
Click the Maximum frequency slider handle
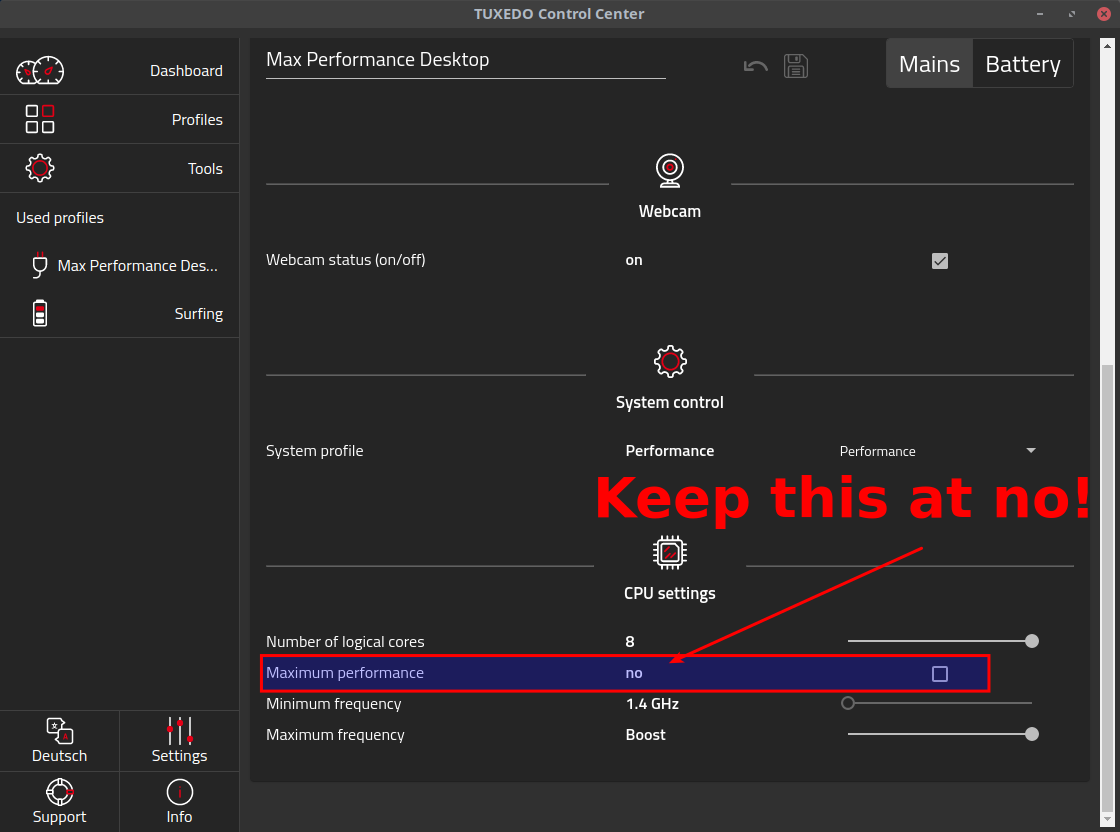point(1031,734)
